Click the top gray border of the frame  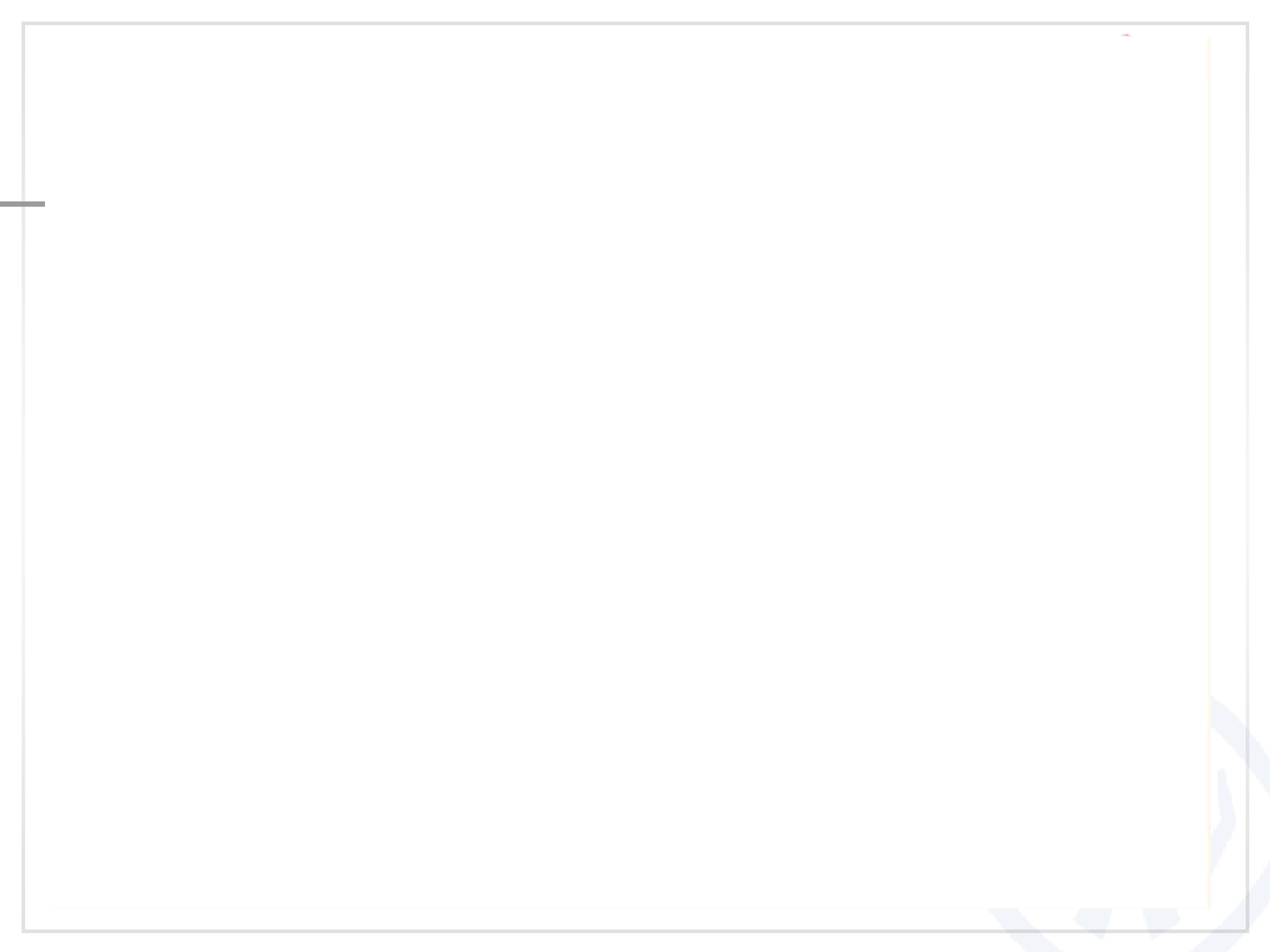635,23
